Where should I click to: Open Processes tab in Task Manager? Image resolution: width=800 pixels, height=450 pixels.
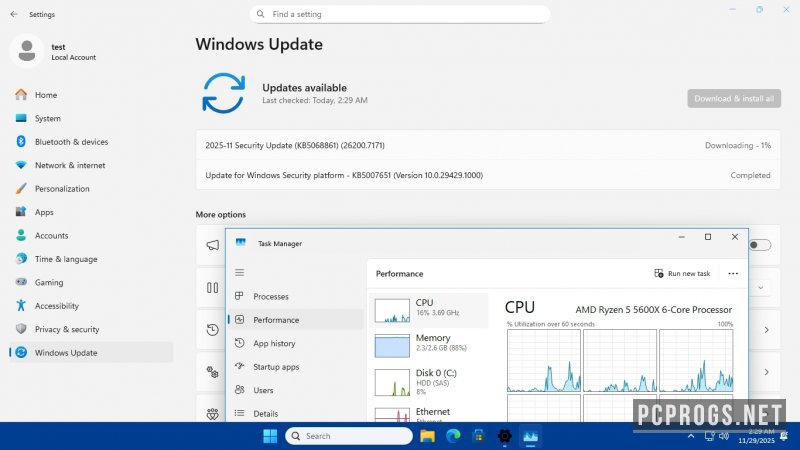(296, 296)
